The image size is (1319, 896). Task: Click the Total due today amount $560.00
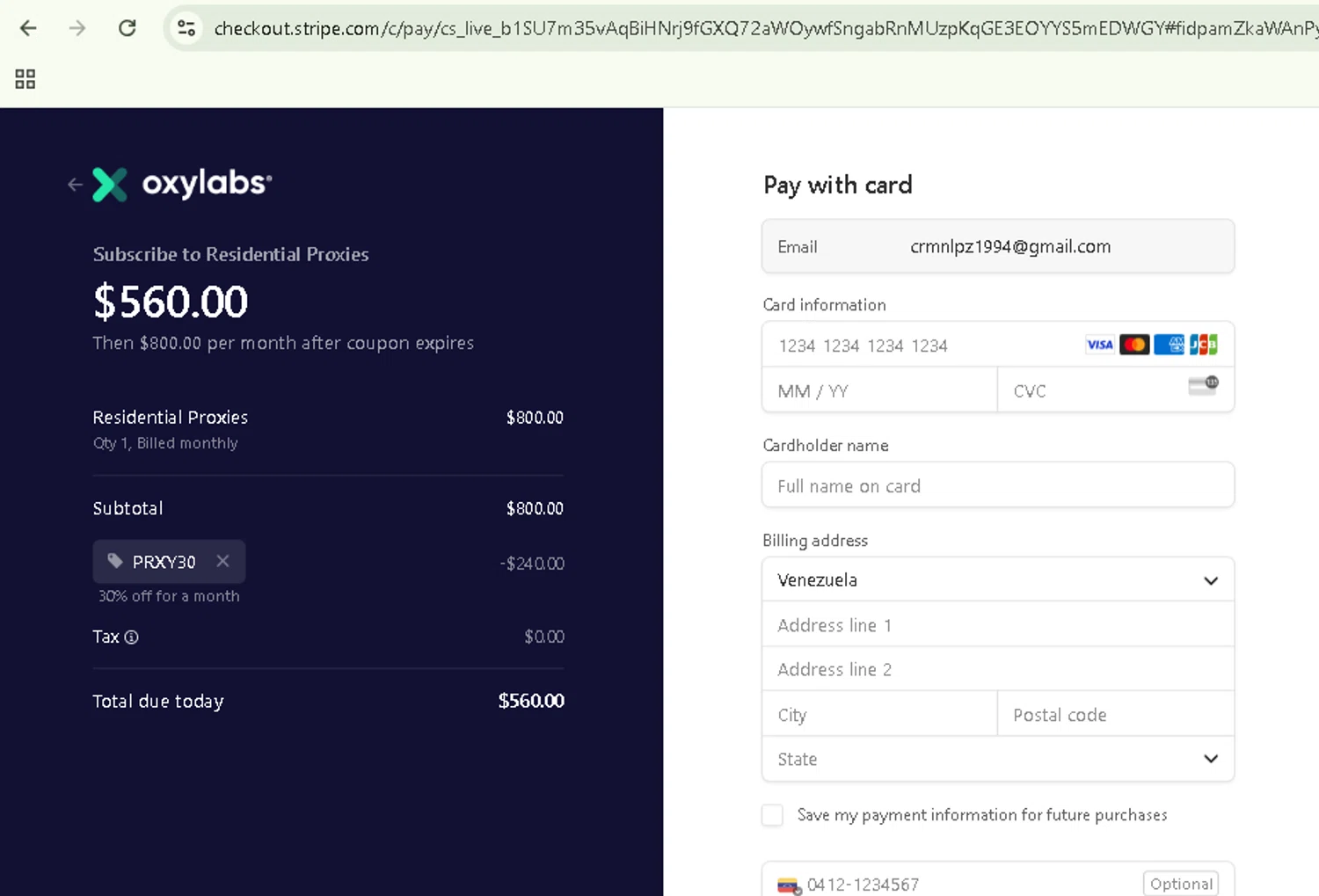[531, 701]
